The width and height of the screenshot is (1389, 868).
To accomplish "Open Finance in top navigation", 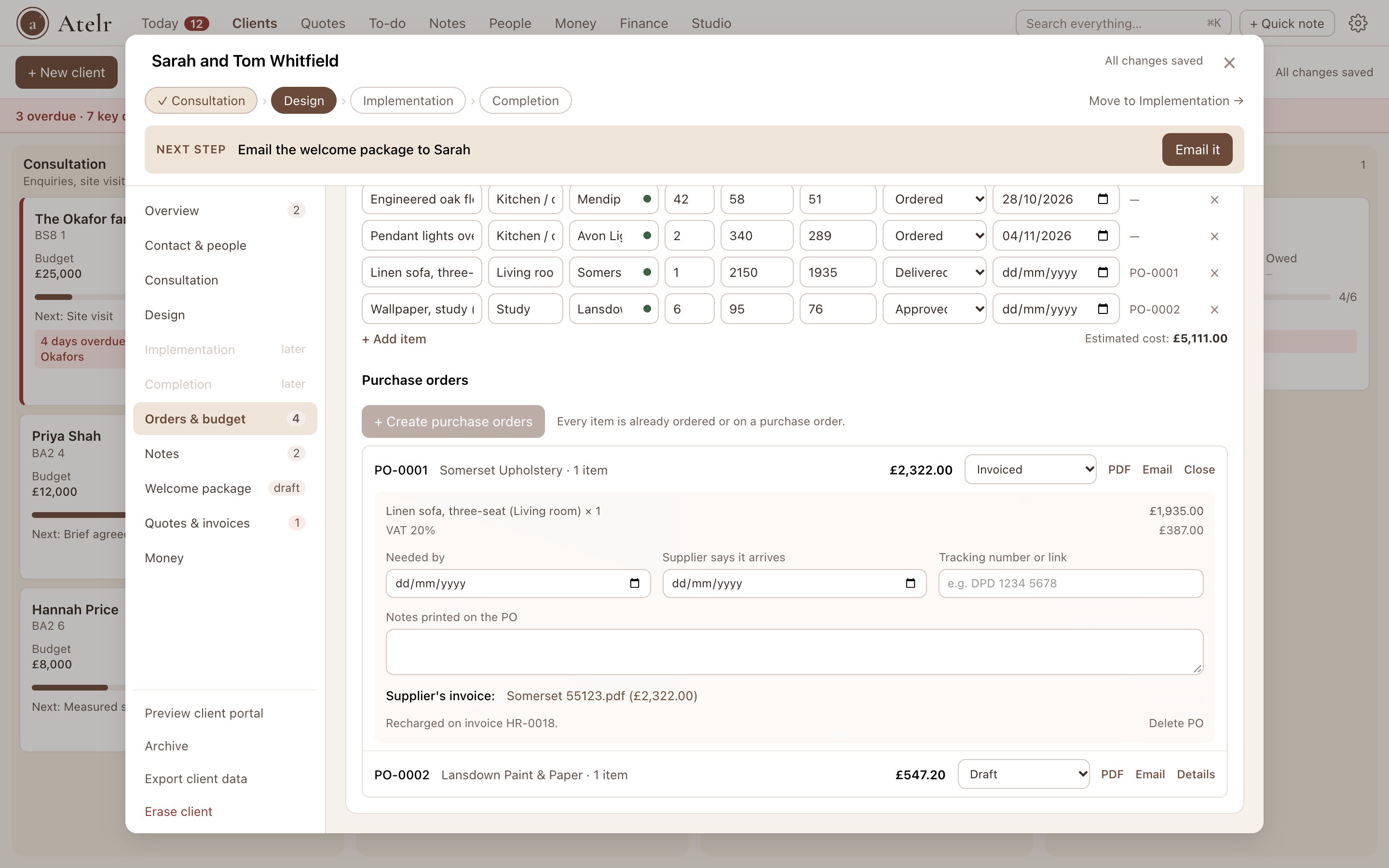I will pos(643,24).
